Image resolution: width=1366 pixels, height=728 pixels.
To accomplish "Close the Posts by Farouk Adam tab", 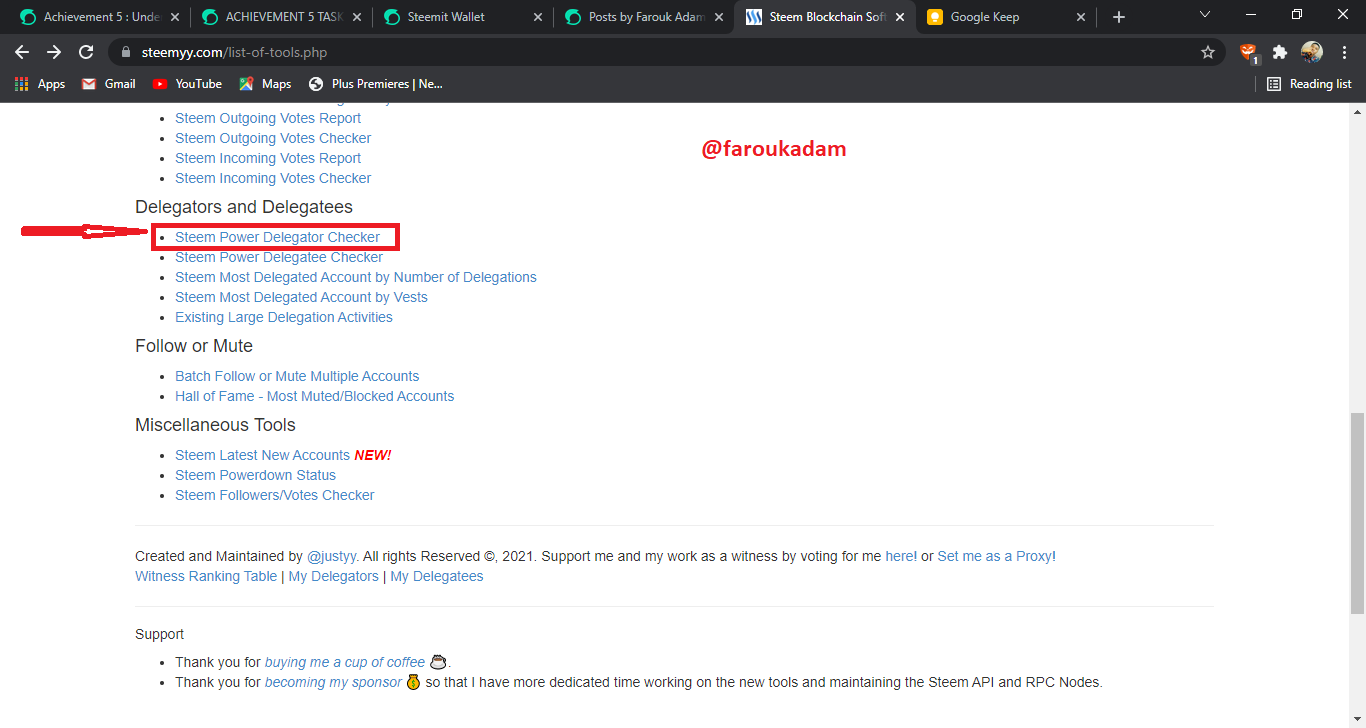I will (719, 17).
